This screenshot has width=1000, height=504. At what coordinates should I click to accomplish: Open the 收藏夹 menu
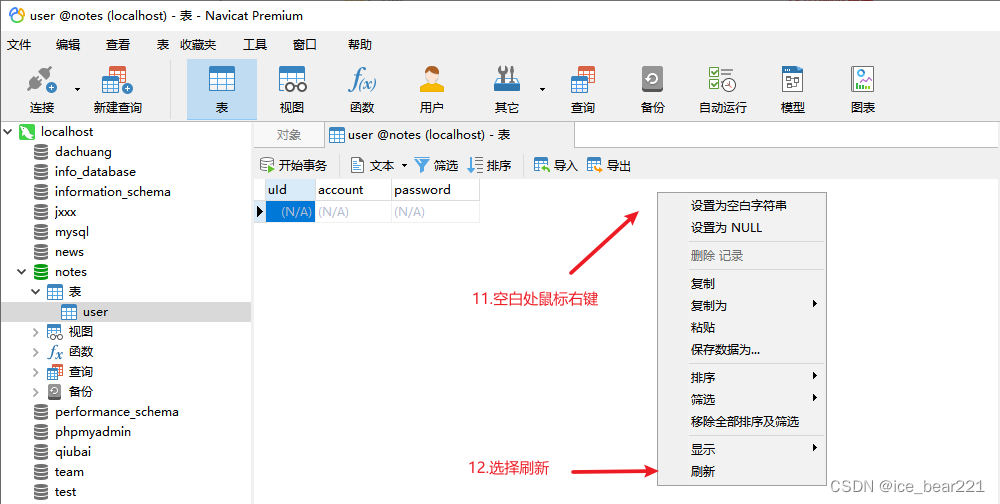(x=198, y=45)
